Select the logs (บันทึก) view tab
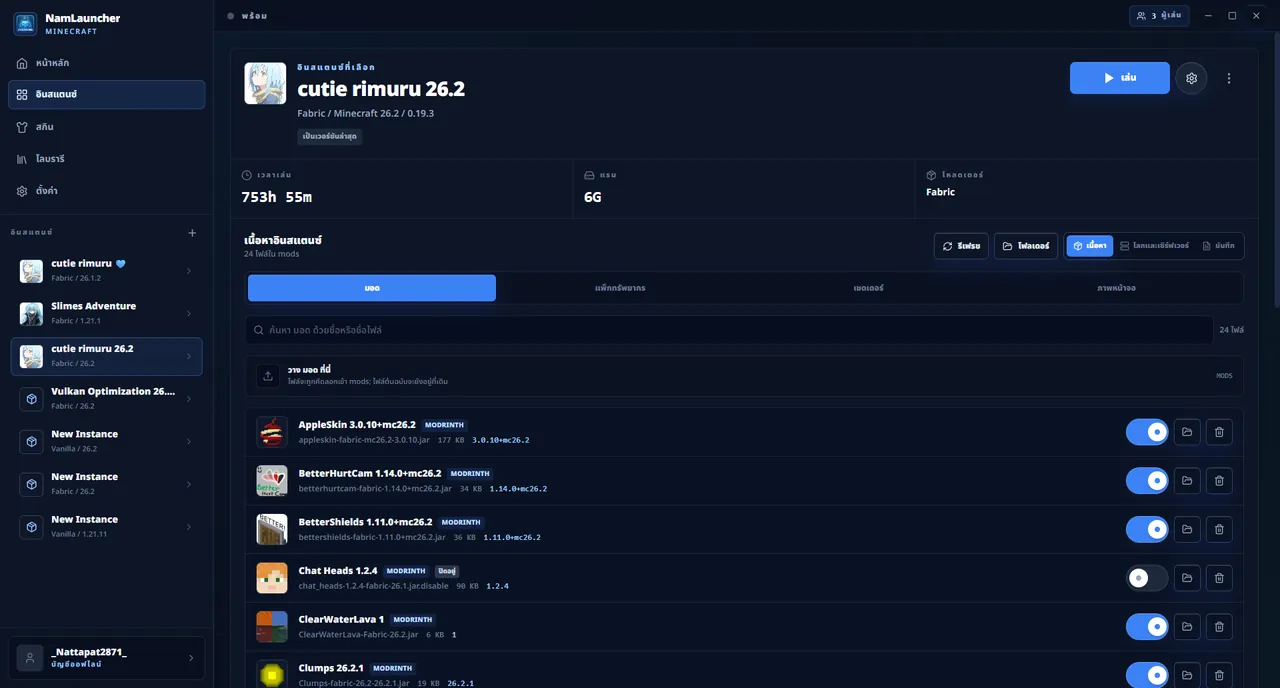 coord(1218,246)
